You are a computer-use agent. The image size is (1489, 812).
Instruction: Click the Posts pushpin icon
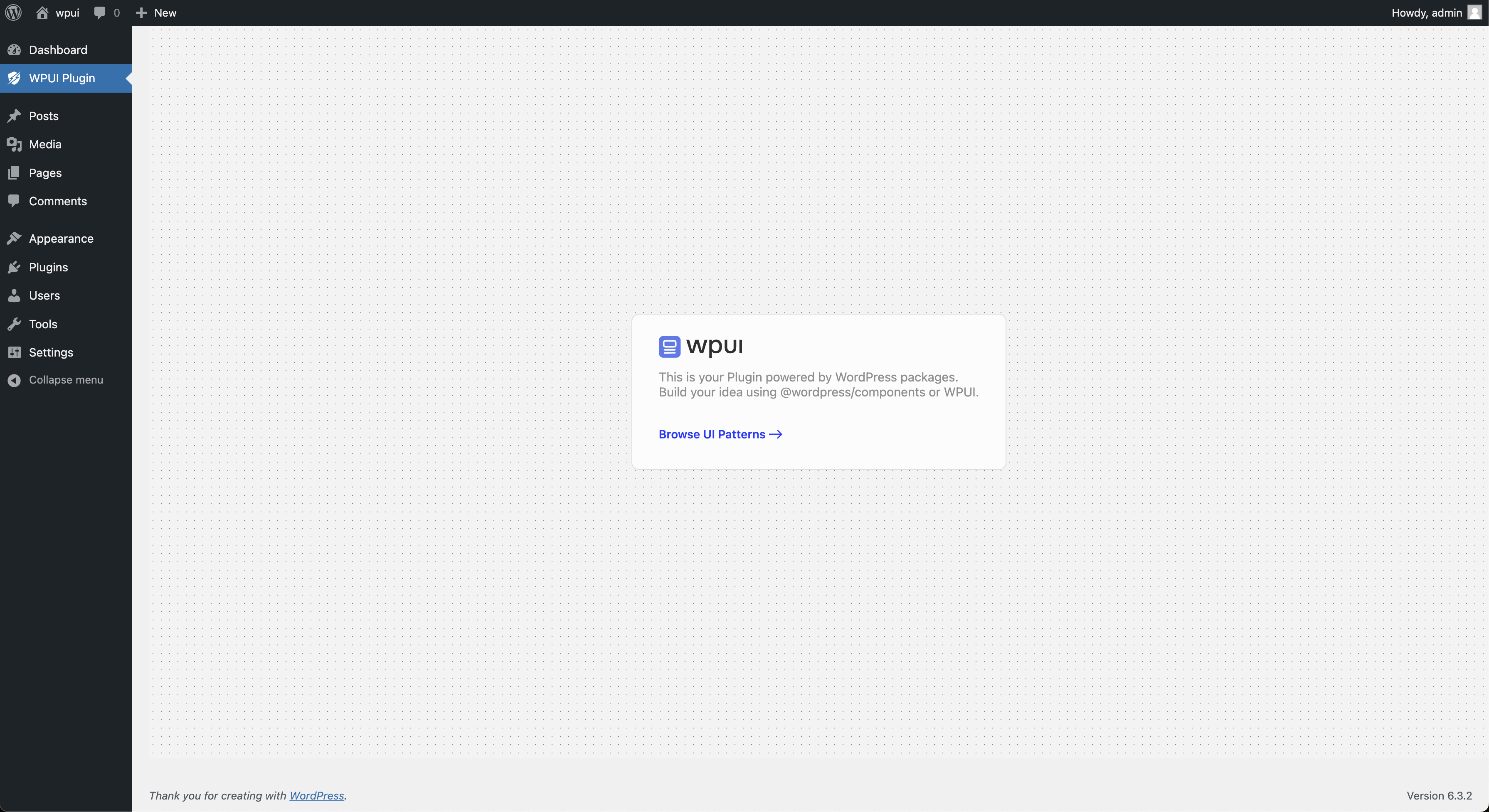tap(15, 116)
